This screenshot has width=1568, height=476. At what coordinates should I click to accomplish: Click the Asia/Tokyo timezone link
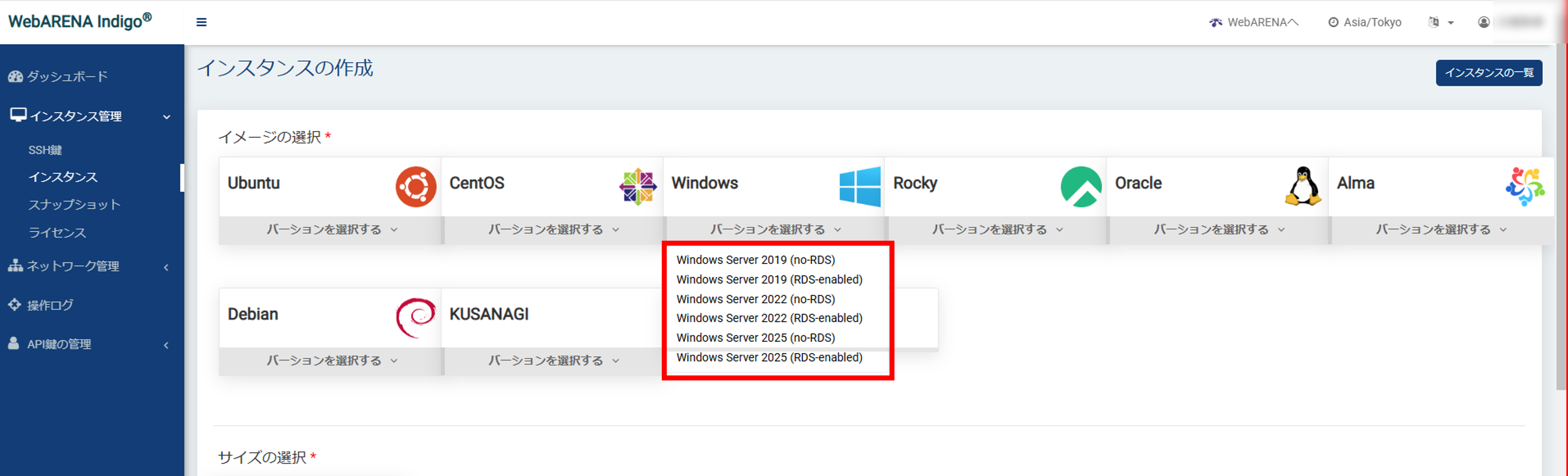1365,22
